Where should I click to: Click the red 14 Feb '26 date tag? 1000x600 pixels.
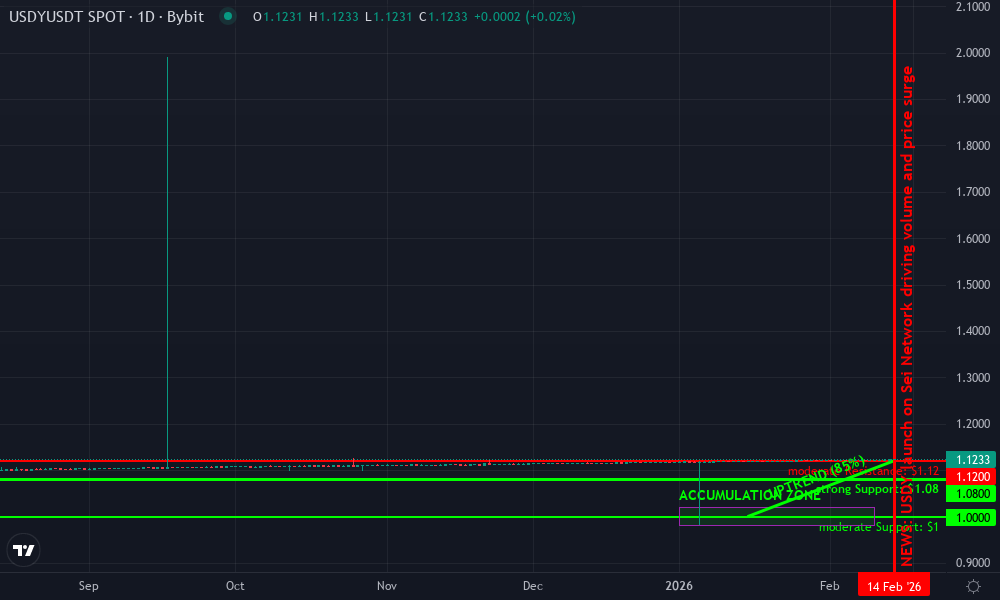pyautogui.click(x=894, y=584)
